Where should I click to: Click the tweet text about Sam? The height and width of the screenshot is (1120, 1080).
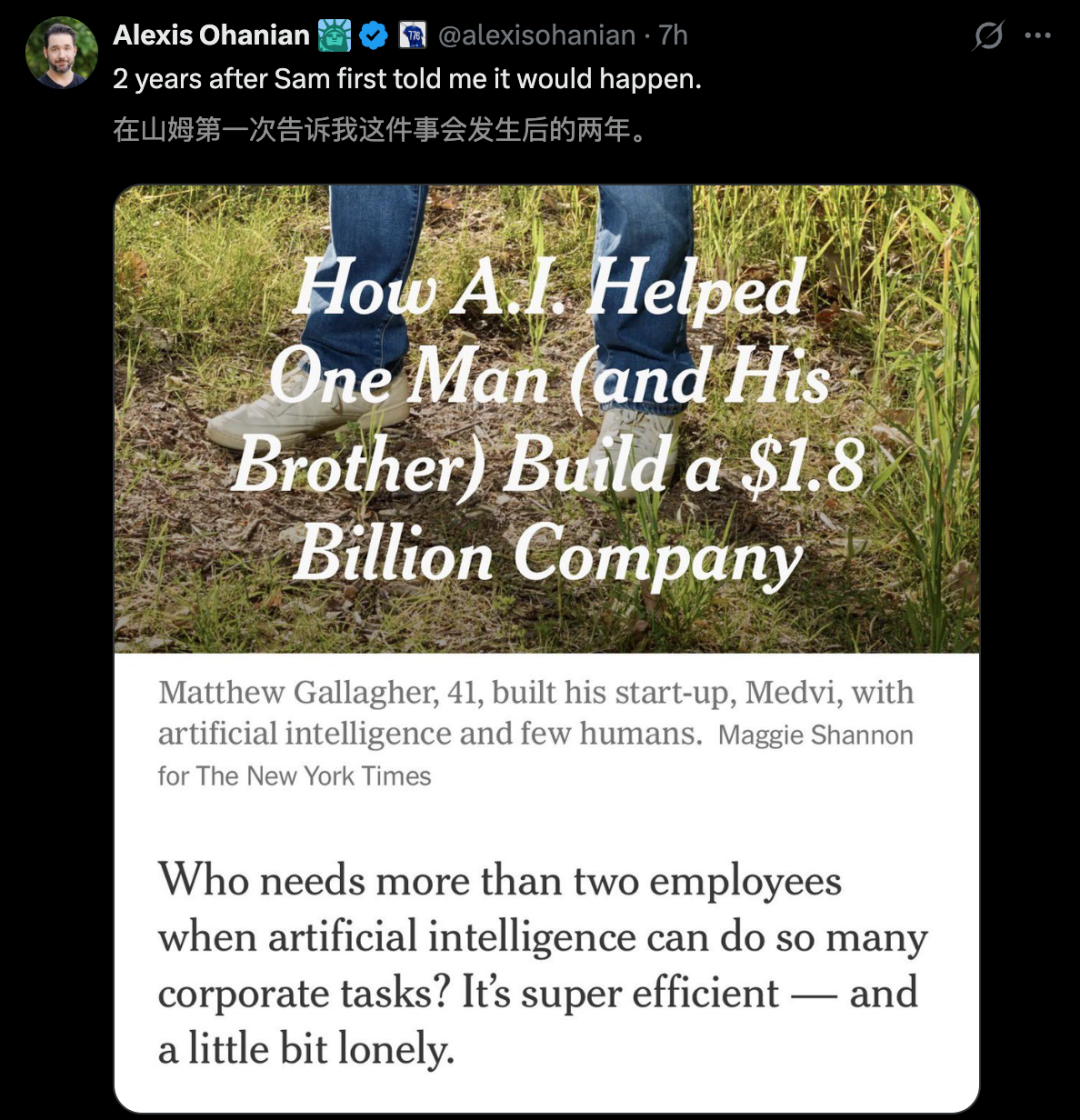(x=407, y=80)
